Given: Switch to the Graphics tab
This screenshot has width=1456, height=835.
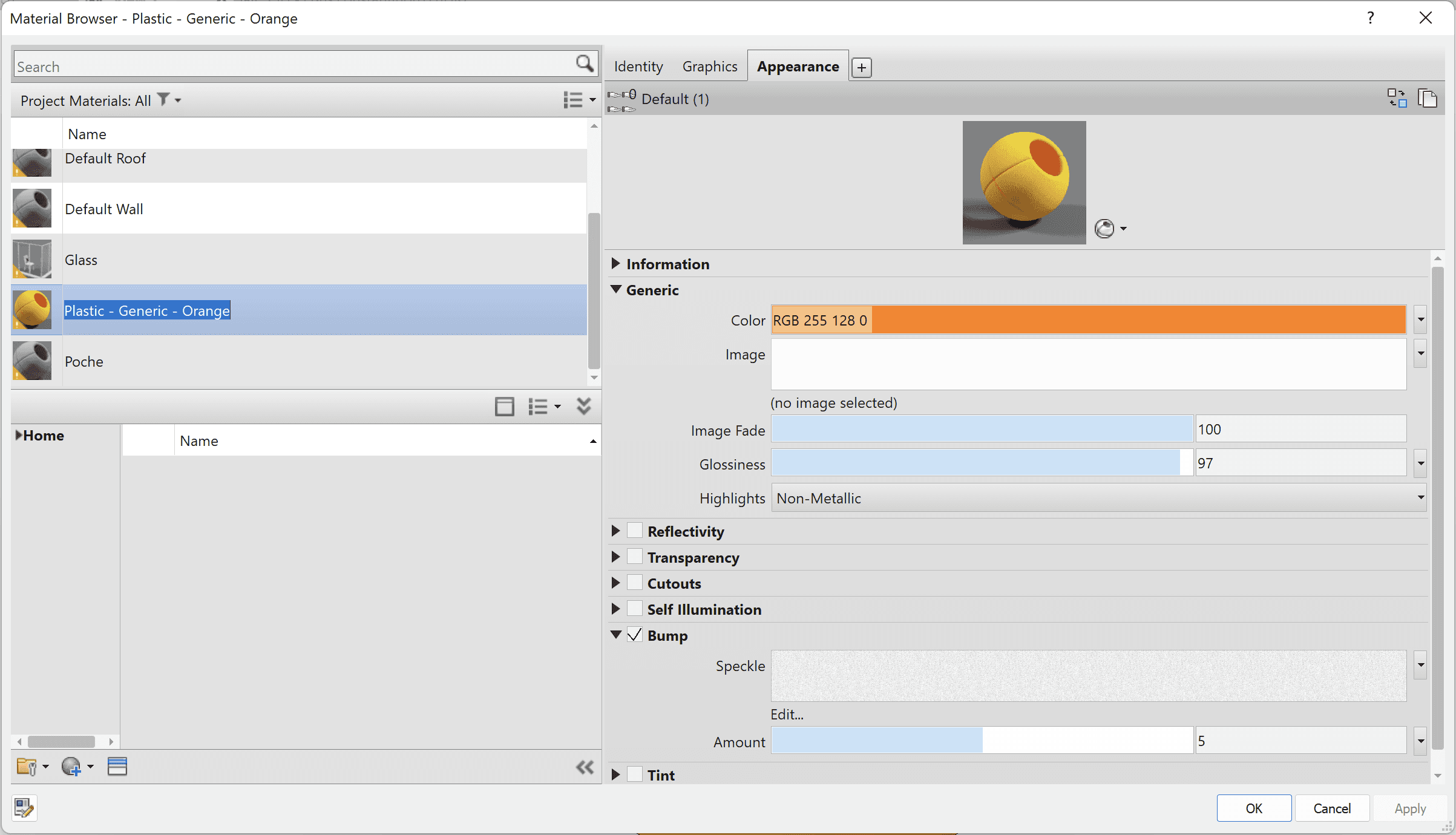Looking at the screenshot, I should point(709,66).
